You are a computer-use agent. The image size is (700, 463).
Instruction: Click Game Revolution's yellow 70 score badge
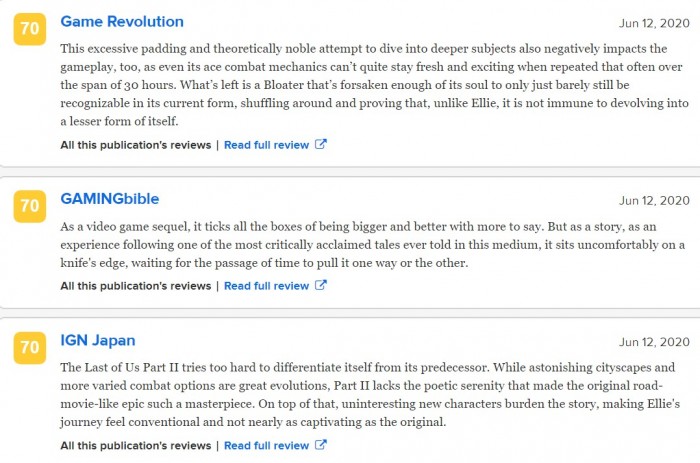point(30,30)
